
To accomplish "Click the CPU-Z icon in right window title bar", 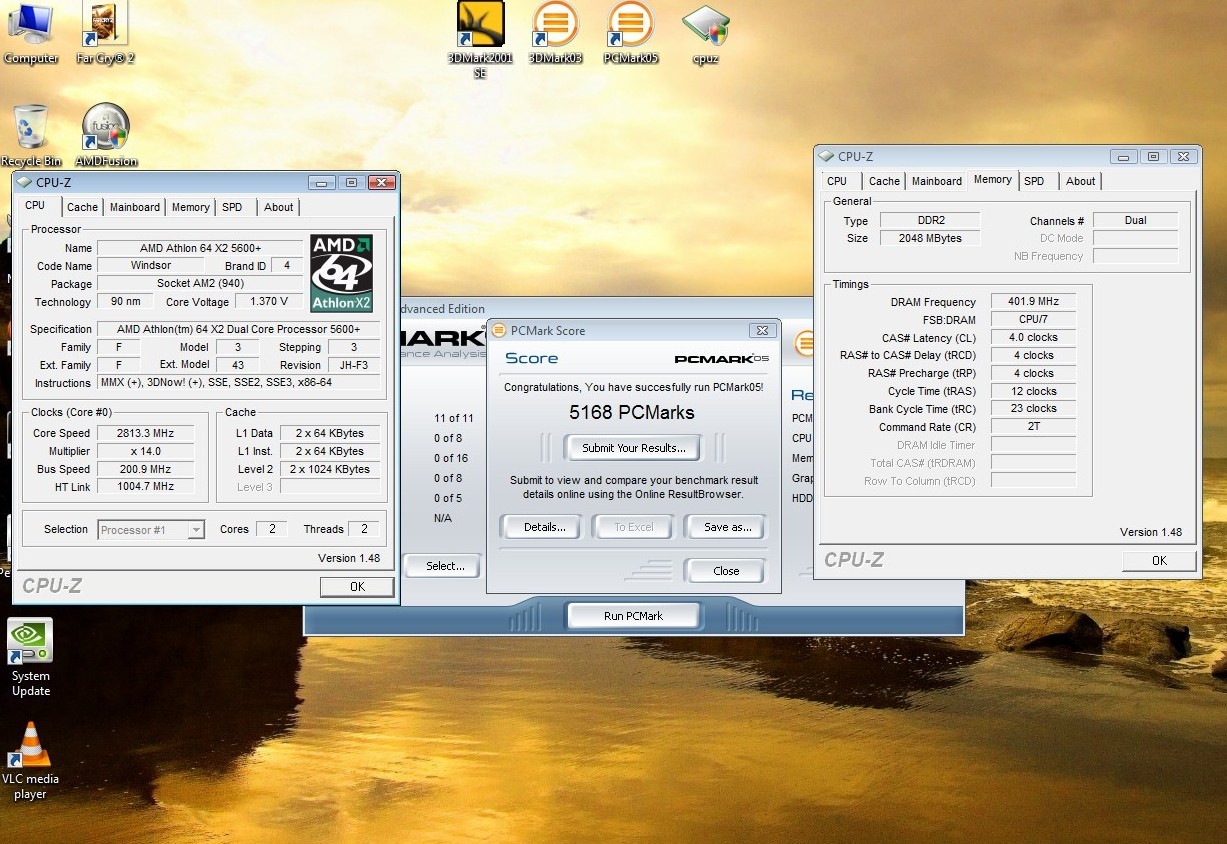I will click(x=826, y=156).
